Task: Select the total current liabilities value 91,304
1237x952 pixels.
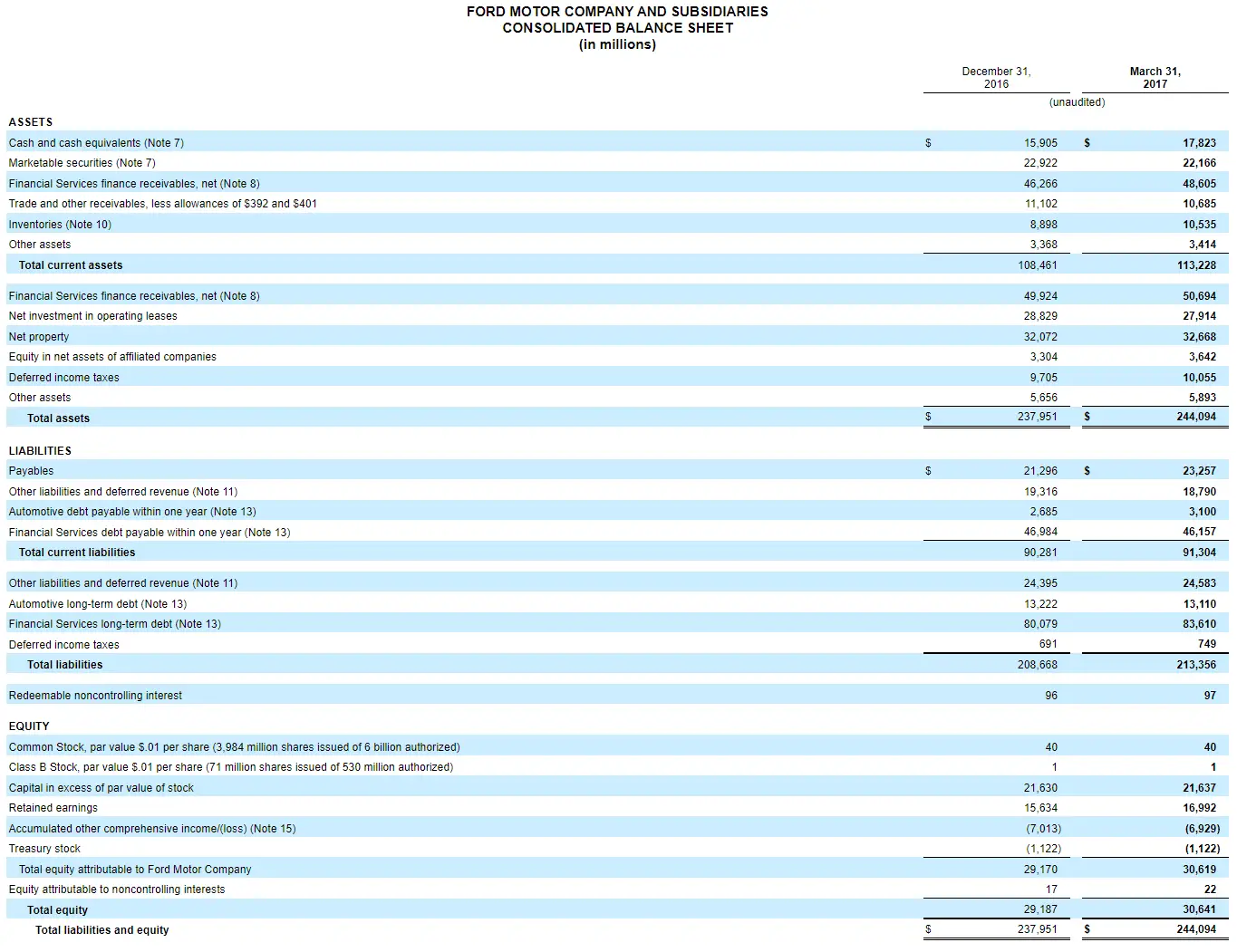Action: click(1200, 553)
